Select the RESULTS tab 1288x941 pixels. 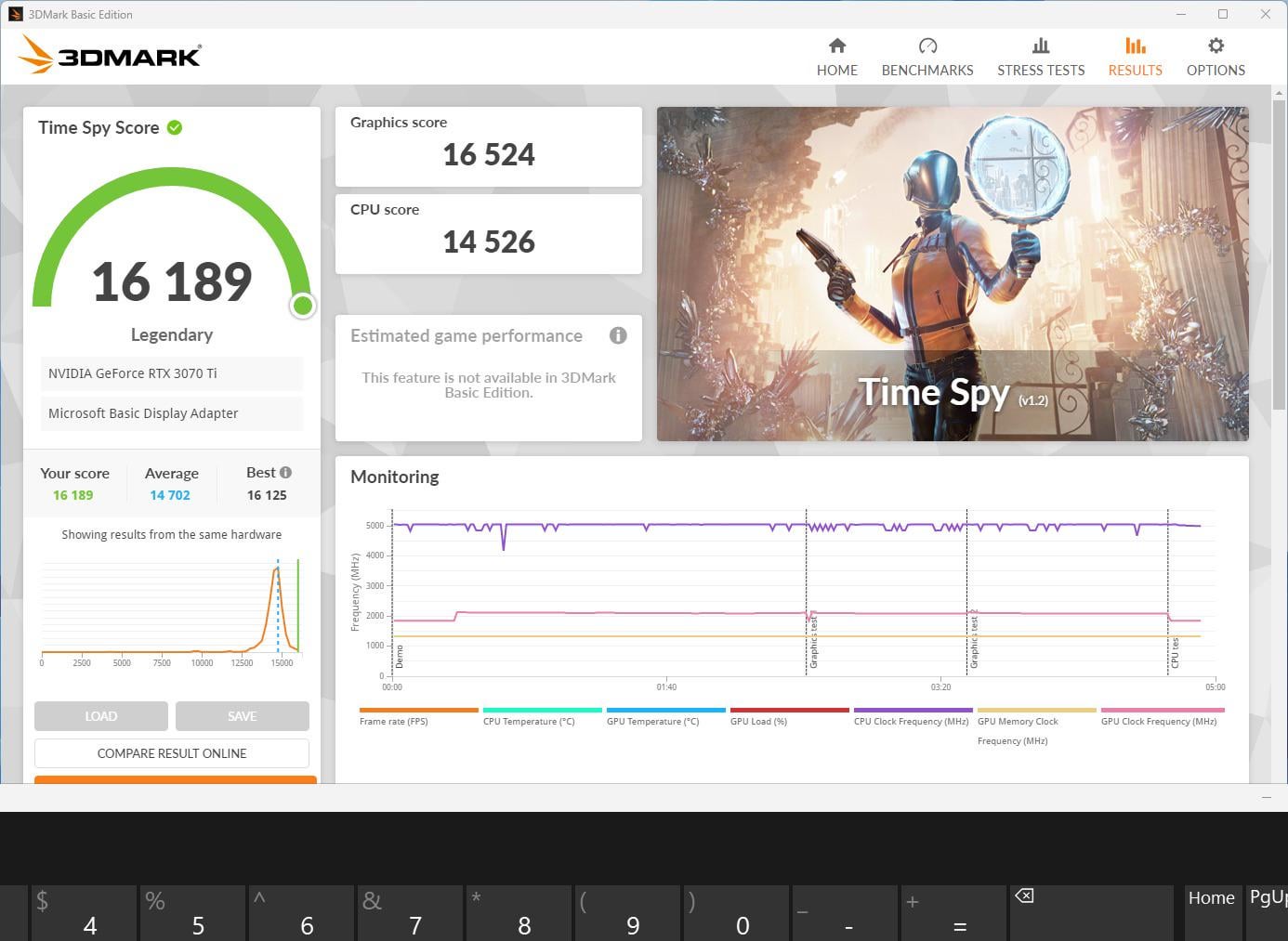(x=1135, y=70)
